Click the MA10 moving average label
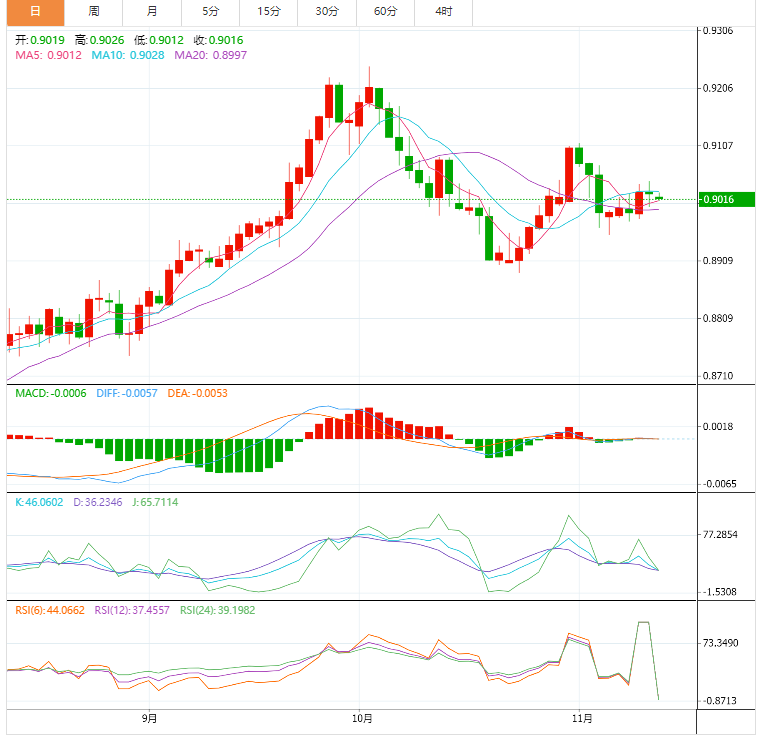 coord(129,55)
